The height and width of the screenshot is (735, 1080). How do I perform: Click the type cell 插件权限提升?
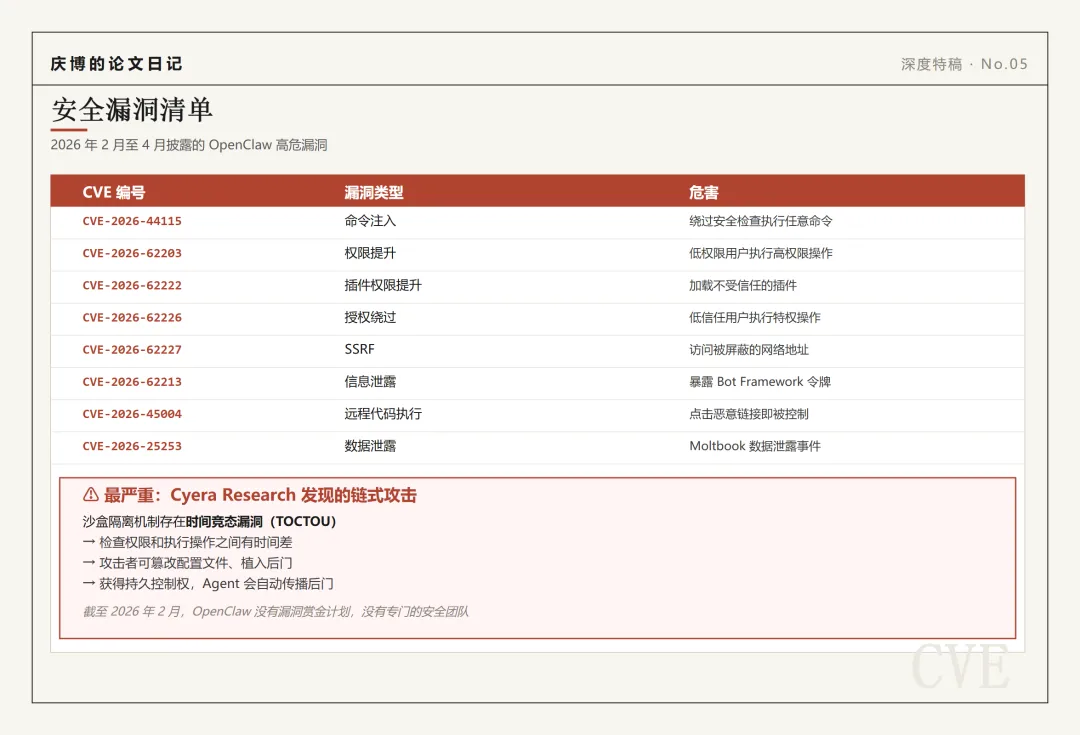tap(383, 285)
